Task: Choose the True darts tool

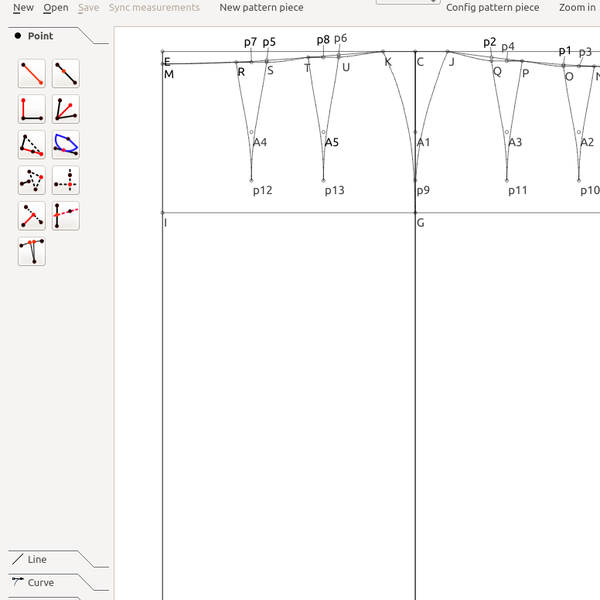Action: click(x=32, y=251)
